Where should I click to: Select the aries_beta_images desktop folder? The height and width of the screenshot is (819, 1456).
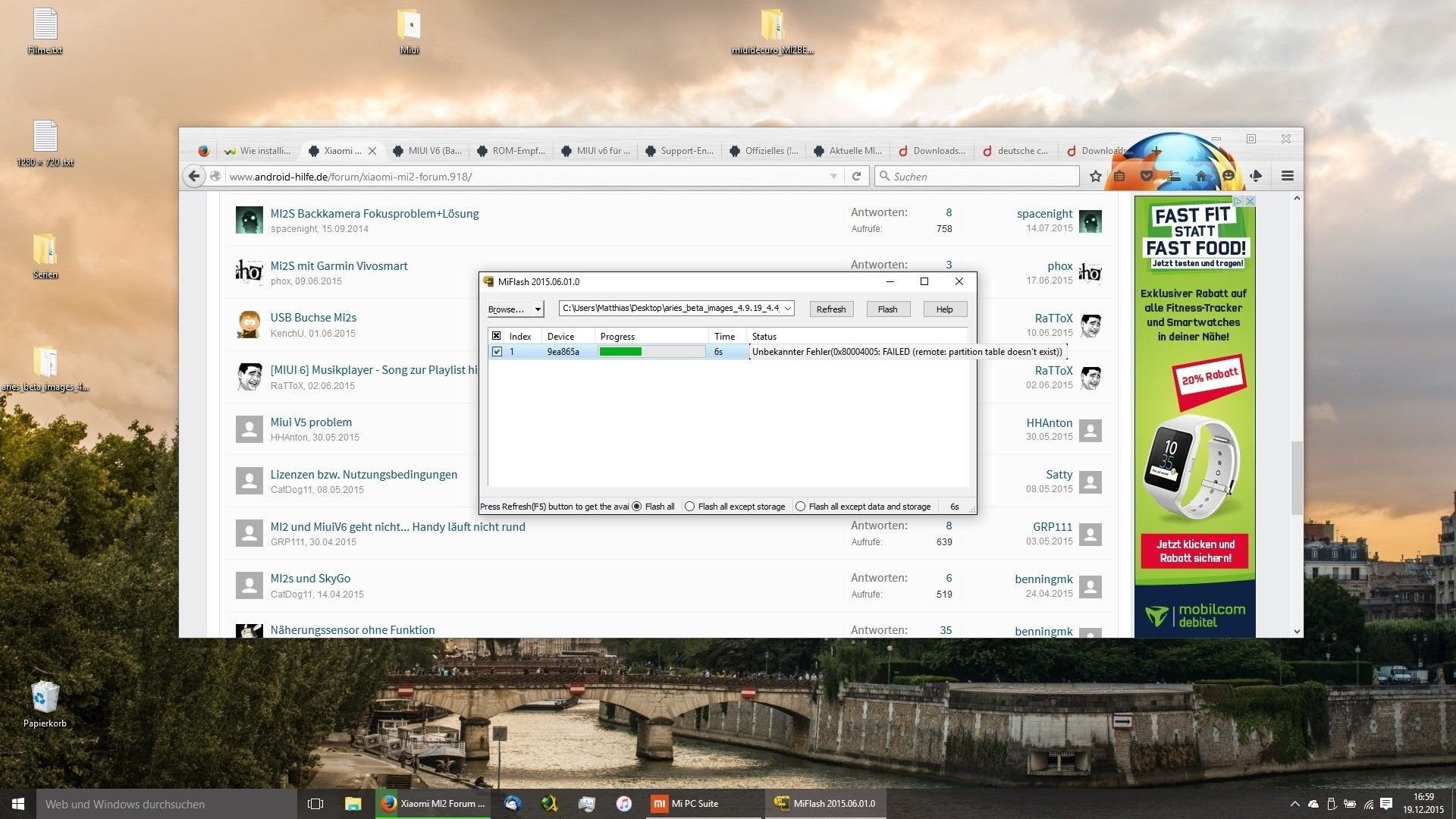45,368
